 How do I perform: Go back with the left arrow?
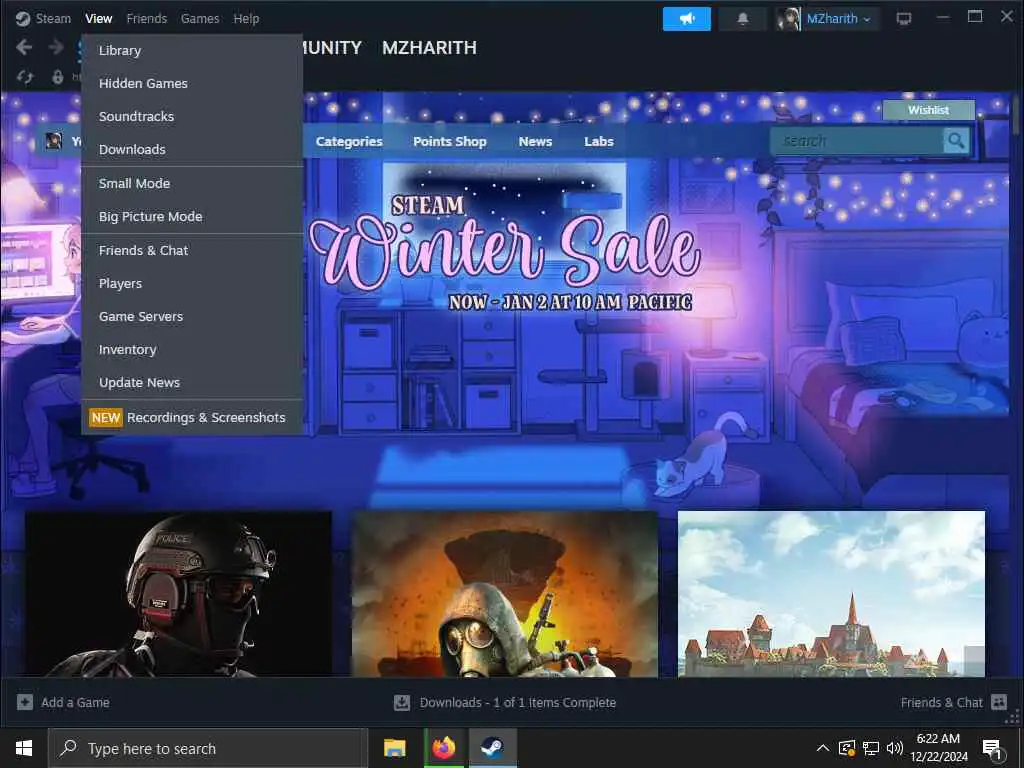click(24, 47)
